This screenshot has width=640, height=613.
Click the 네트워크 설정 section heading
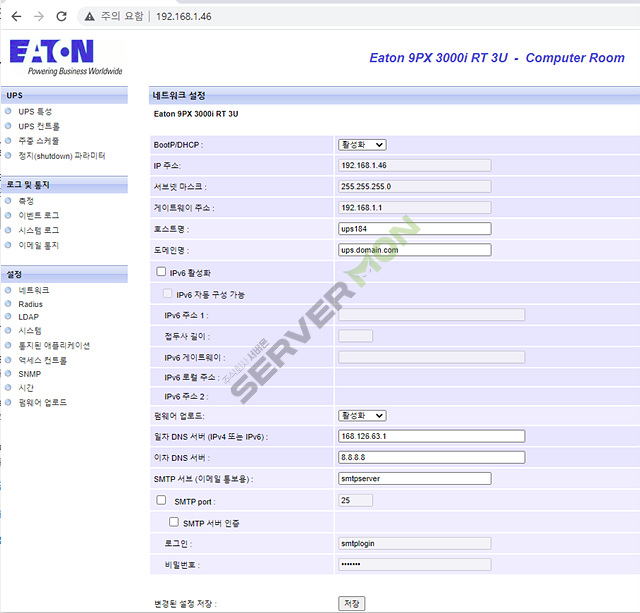click(179, 96)
